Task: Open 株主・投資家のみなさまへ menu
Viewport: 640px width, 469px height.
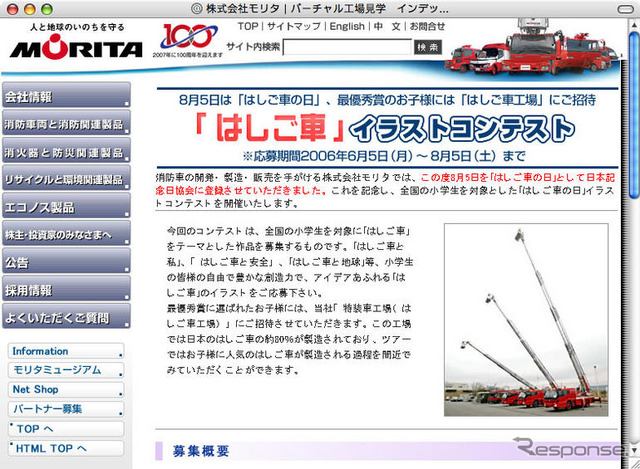Action: point(66,233)
